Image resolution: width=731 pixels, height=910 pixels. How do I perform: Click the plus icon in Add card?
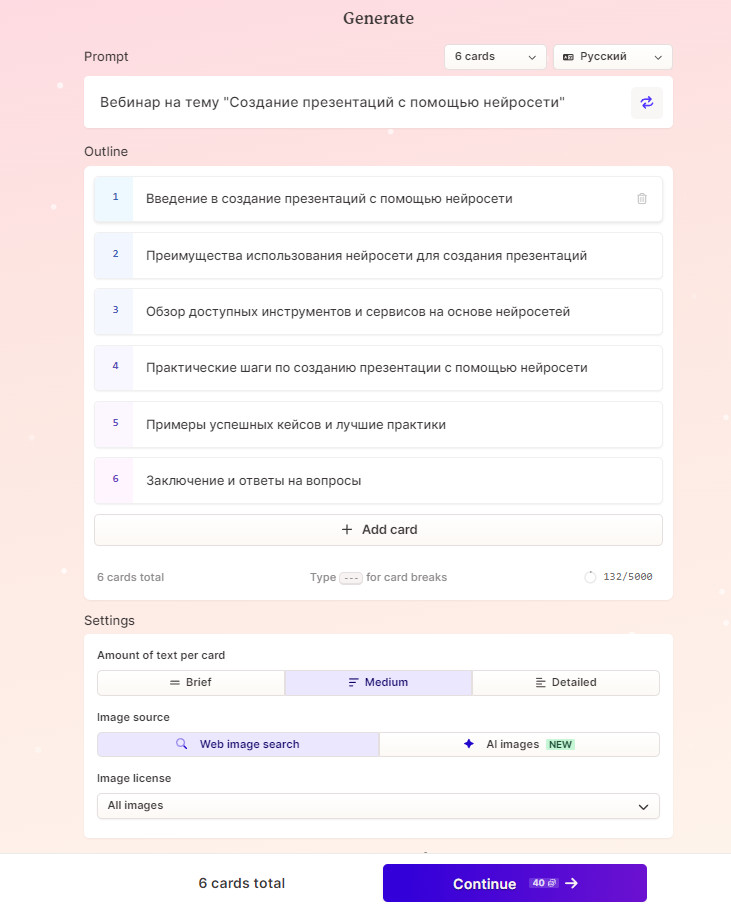point(347,530)
